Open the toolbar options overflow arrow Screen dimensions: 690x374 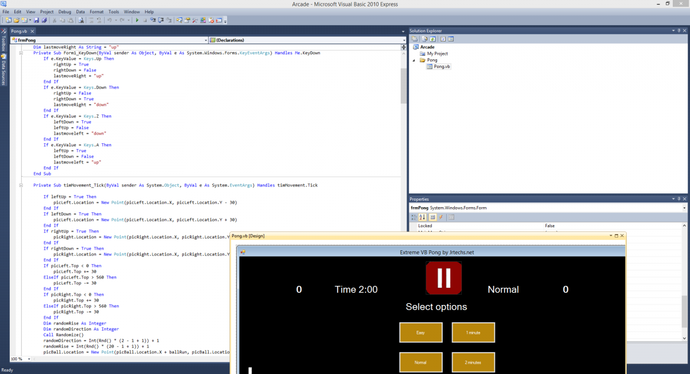[x=225, y=20]
